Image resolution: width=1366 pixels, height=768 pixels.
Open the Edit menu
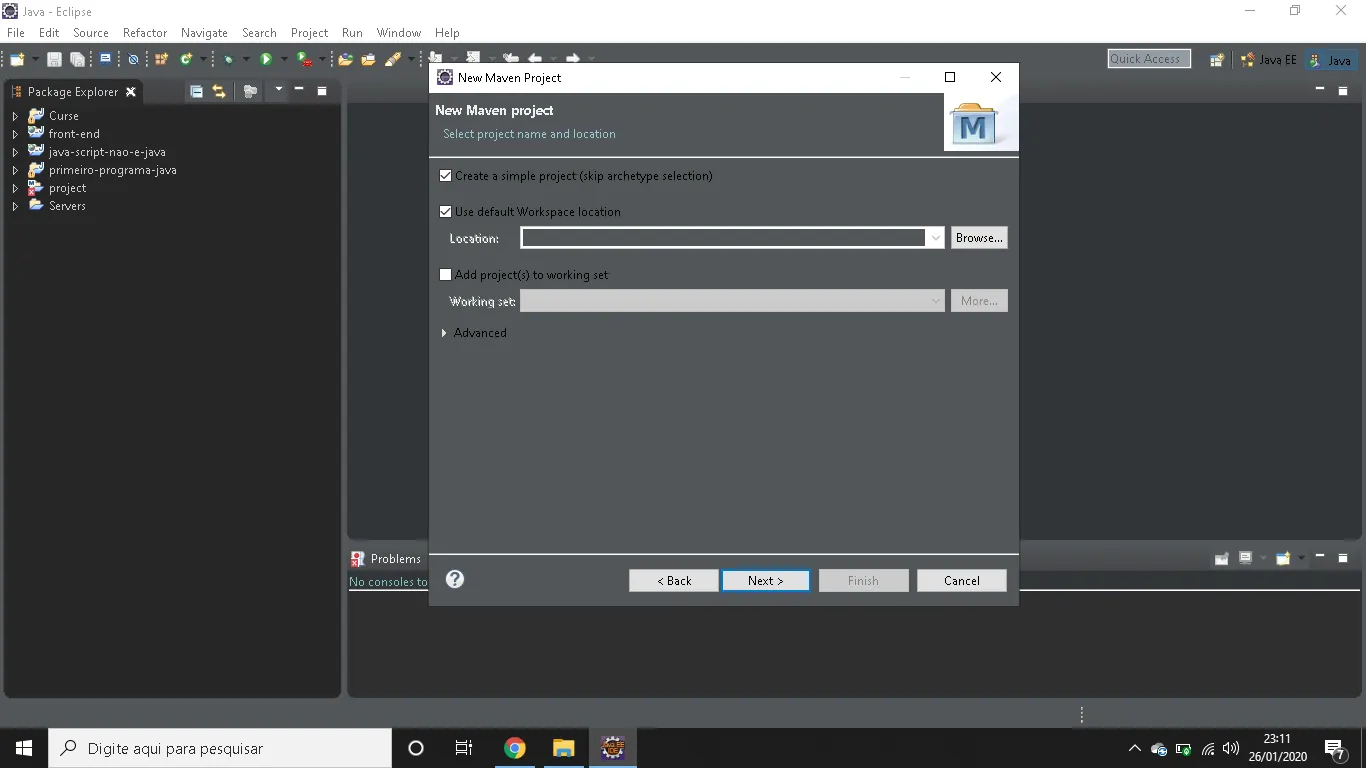(49, 33)
